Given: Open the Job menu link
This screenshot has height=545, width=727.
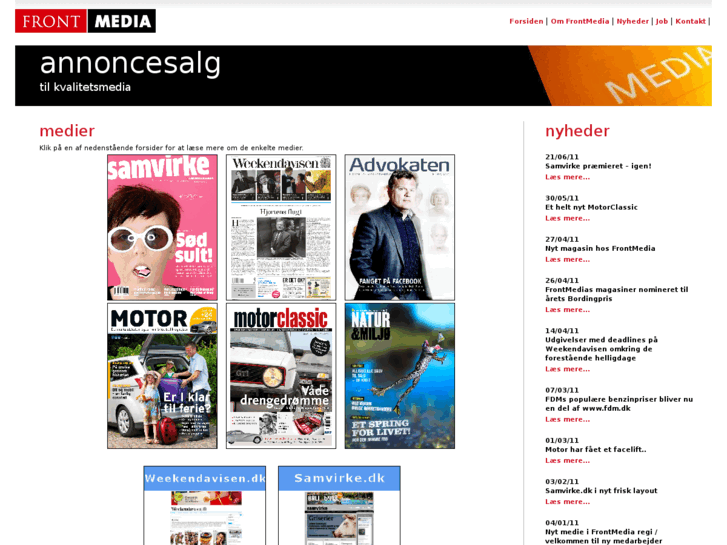Looking at the screenshot, I should (662, 21).
